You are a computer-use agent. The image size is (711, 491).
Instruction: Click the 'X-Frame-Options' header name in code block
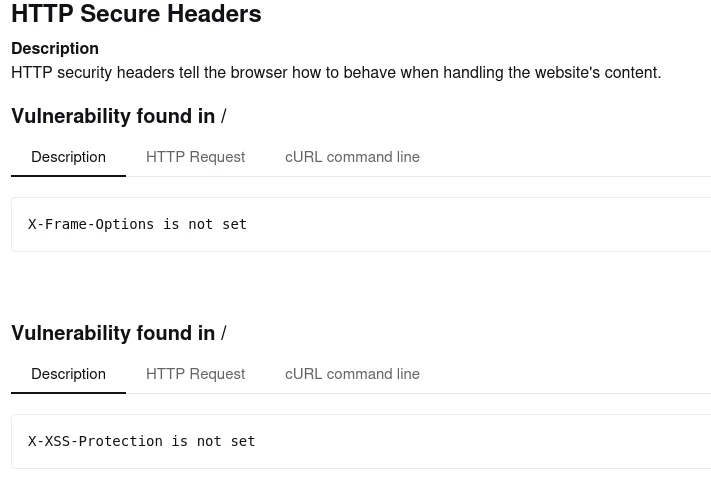pyautogui.click(x=91, y=224)
